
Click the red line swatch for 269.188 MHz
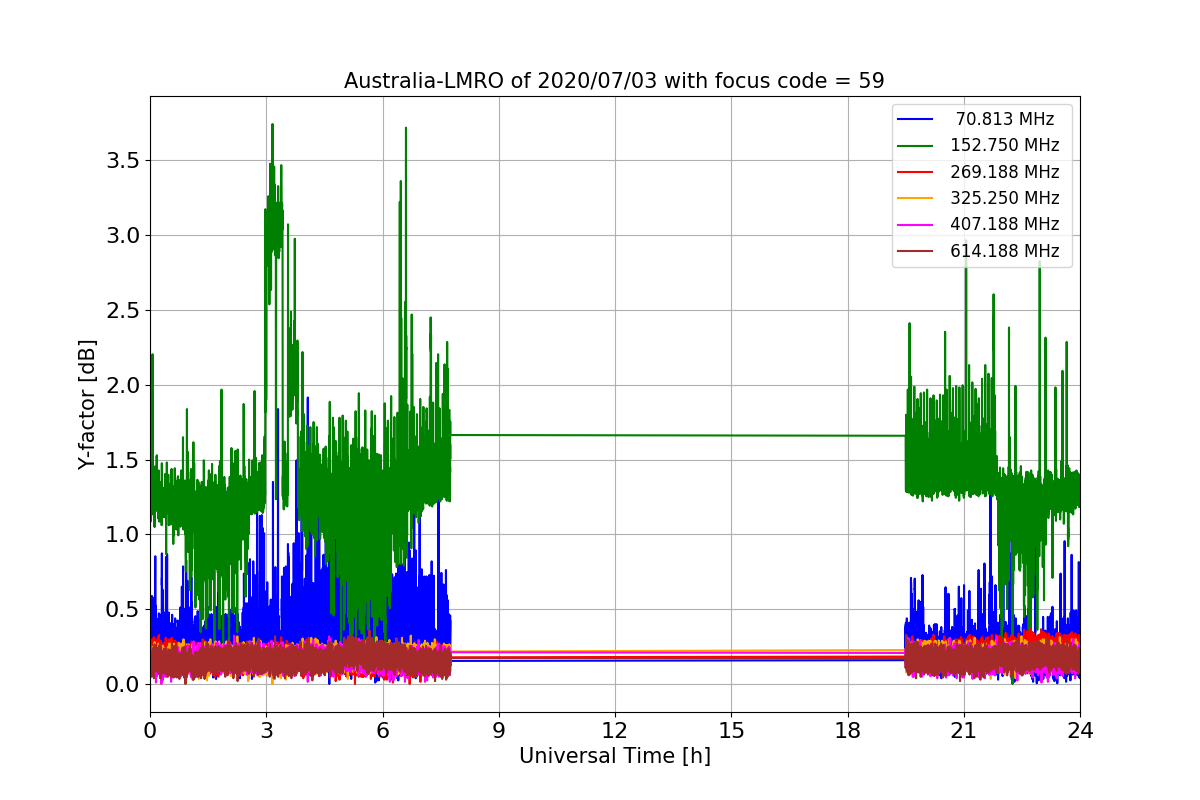click(916, 172)
